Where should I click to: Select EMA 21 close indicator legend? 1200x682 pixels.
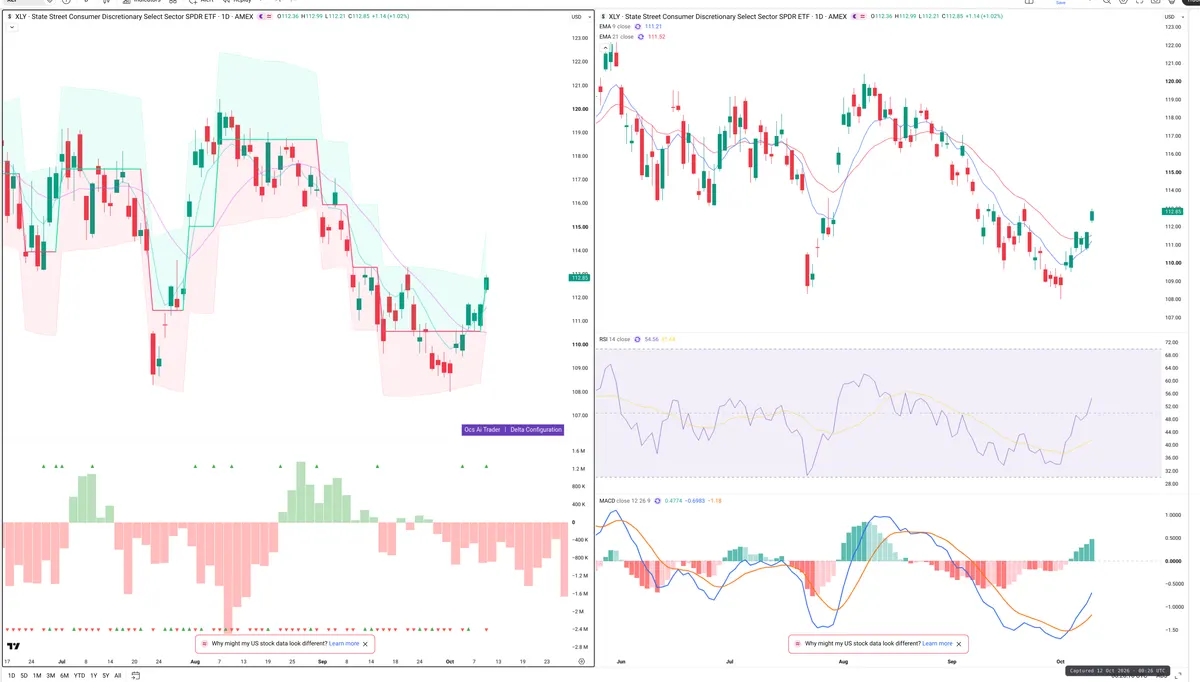[x=617, y=37]
